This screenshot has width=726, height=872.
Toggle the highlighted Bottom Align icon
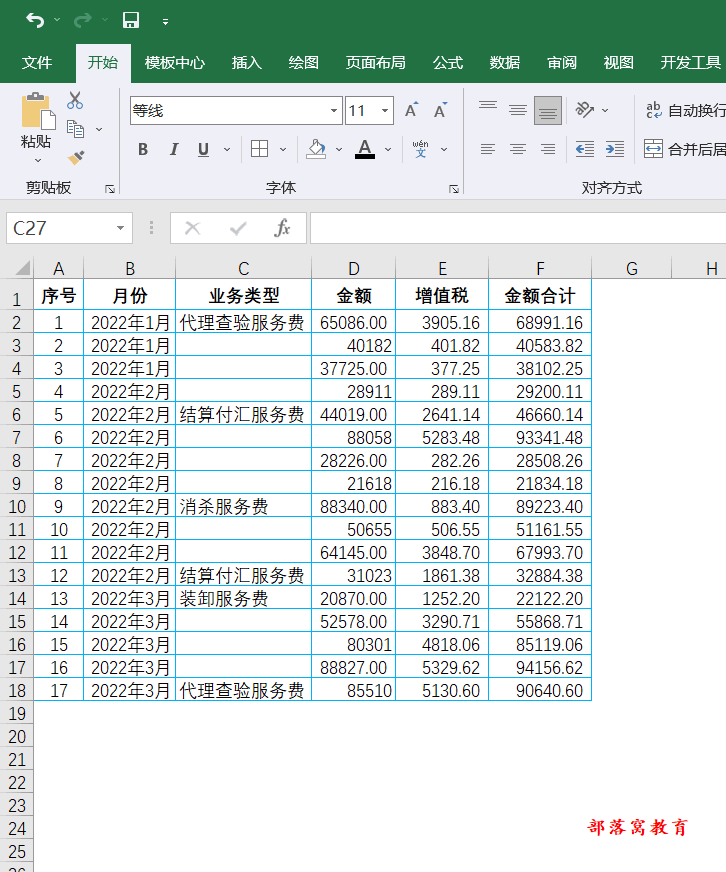548,110
